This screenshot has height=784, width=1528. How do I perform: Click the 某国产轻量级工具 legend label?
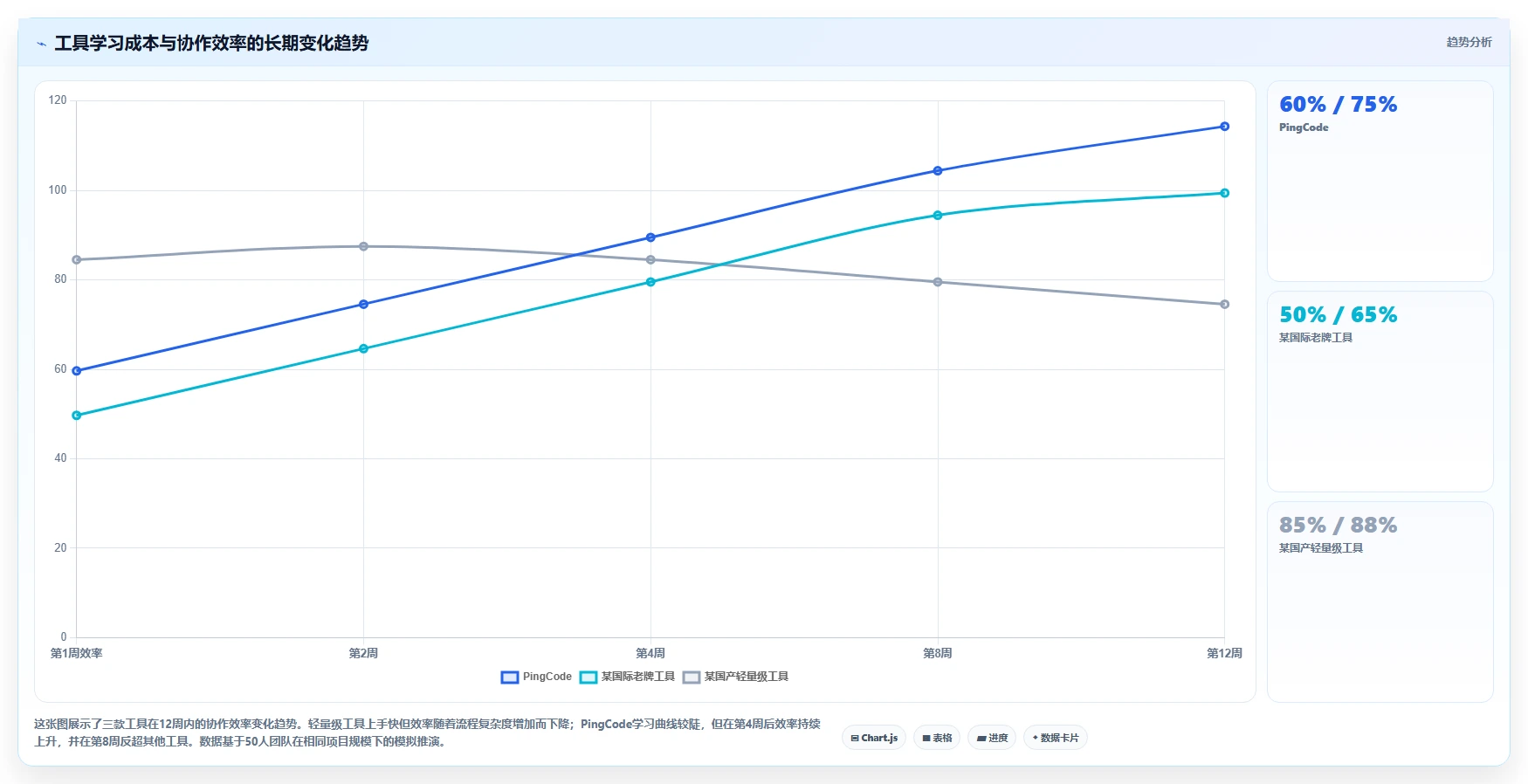click(x=747, y=677)
